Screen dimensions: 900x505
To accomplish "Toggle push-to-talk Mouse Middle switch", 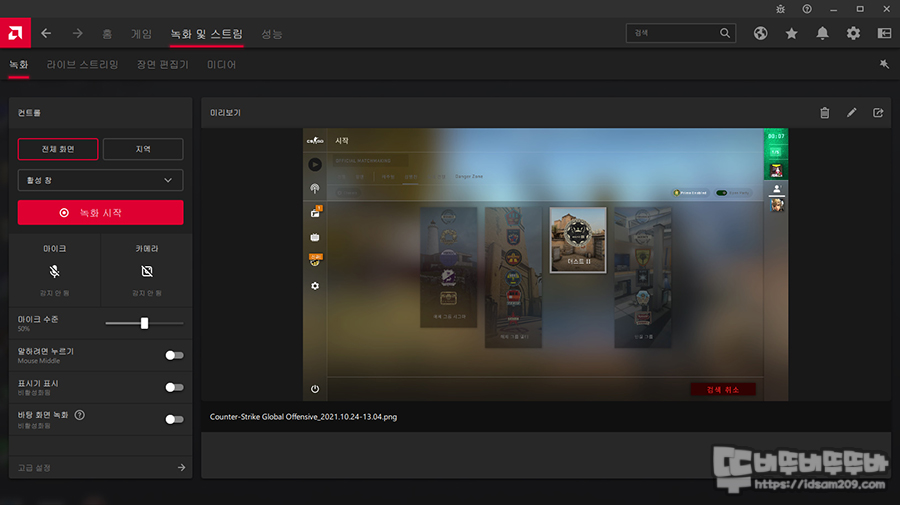I will [x=174, y=355].
